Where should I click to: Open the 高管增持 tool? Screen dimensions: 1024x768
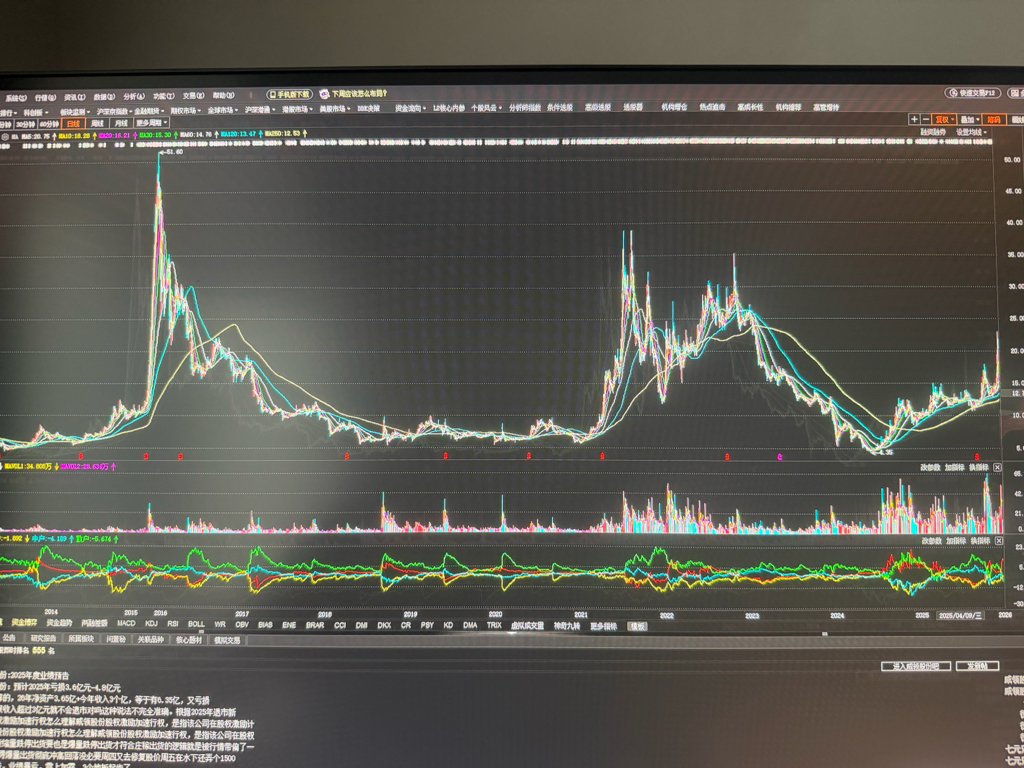coord(826,107)
